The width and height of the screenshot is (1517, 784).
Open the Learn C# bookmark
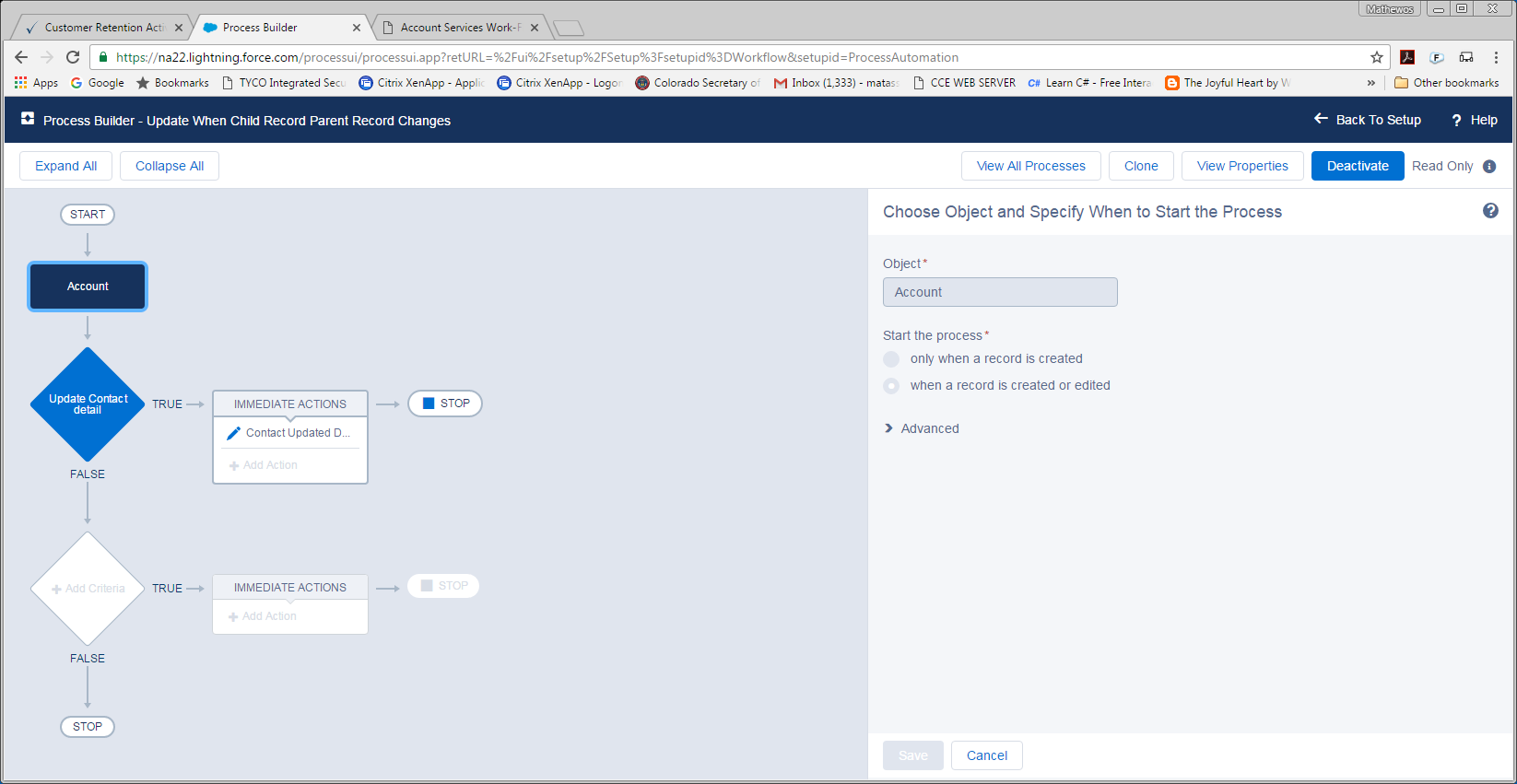(x=1089, y=83)
